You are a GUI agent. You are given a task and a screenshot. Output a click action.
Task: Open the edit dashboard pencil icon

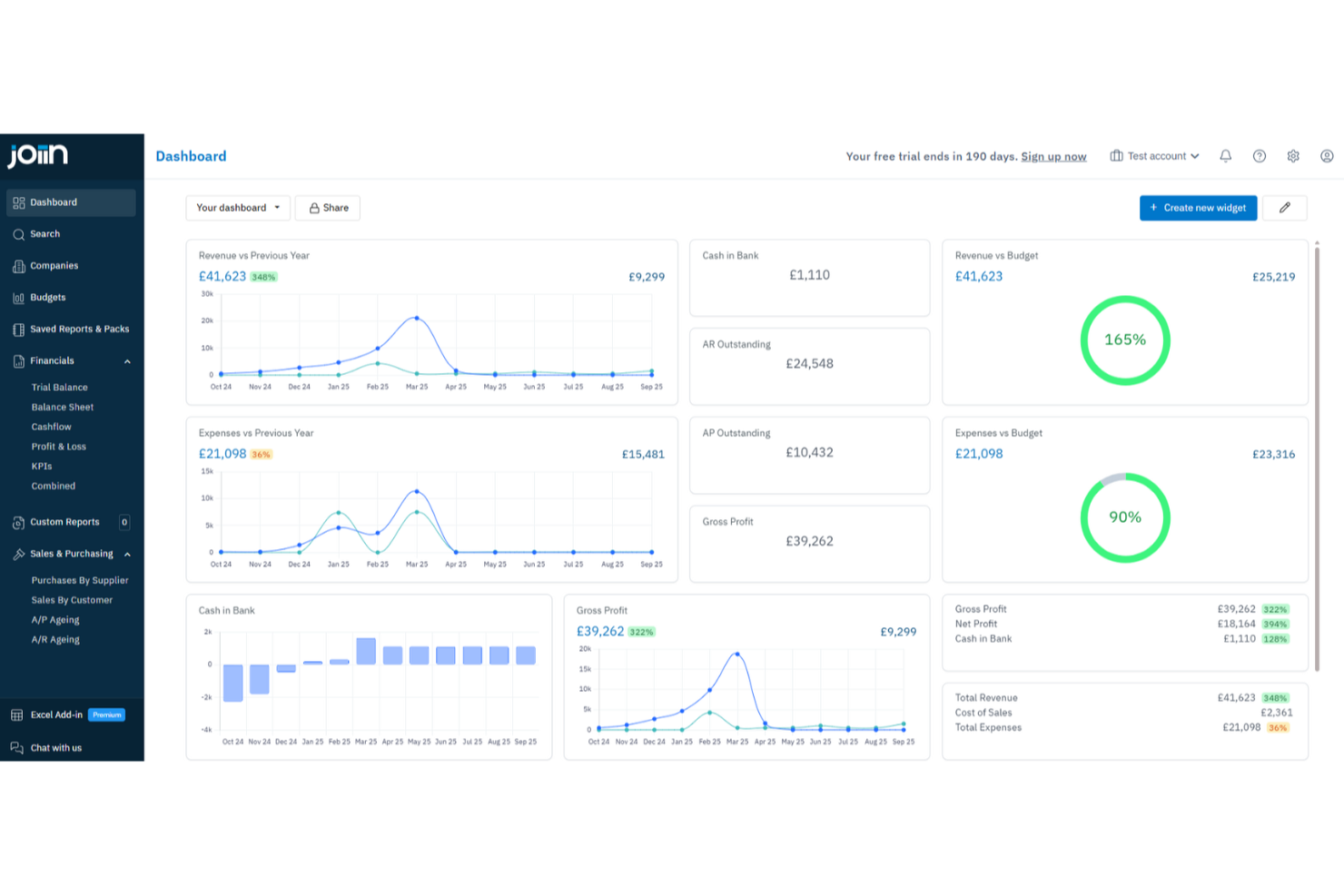(1285, 207)
